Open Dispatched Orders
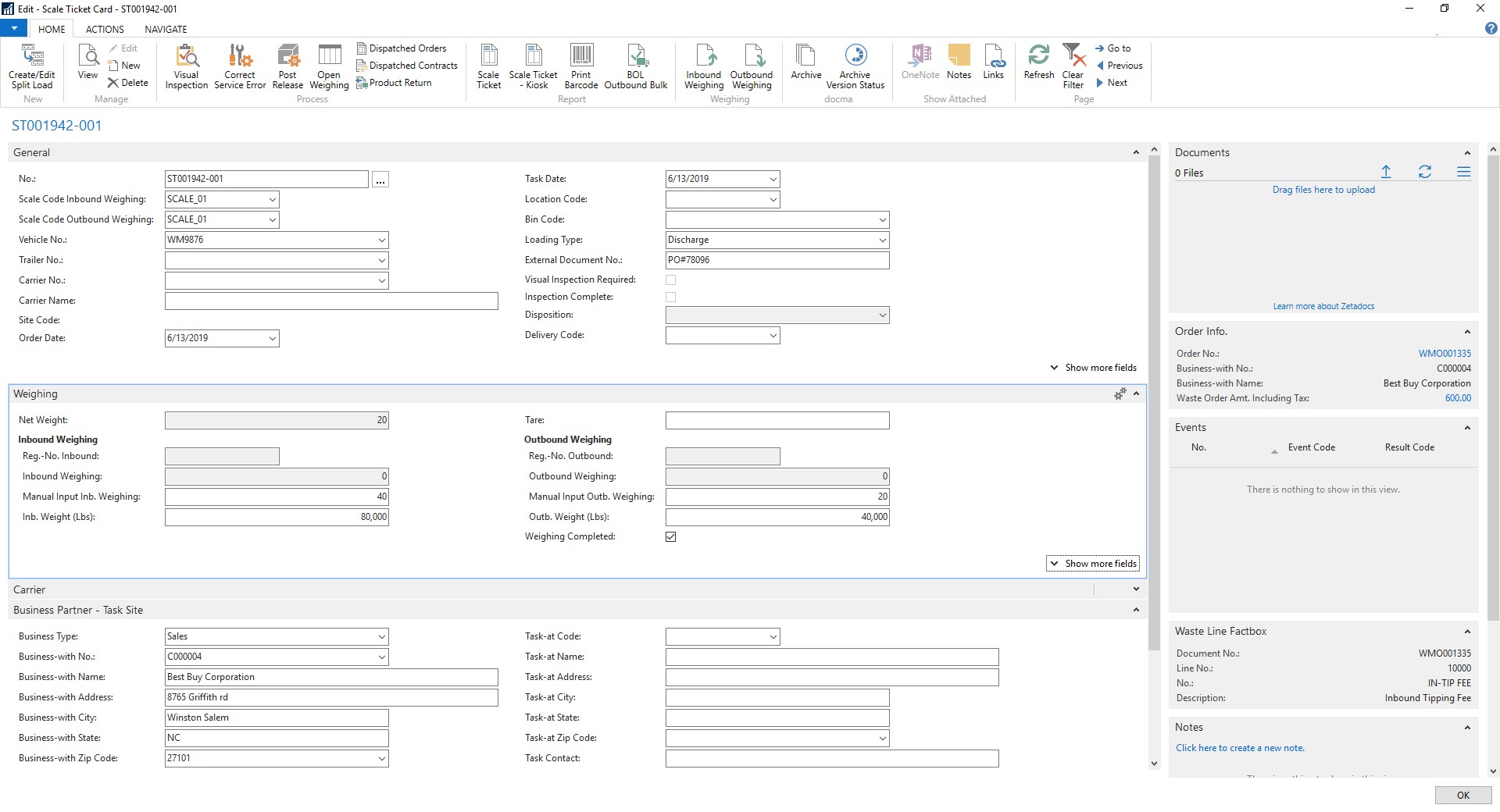 click(x=402, y=48)
